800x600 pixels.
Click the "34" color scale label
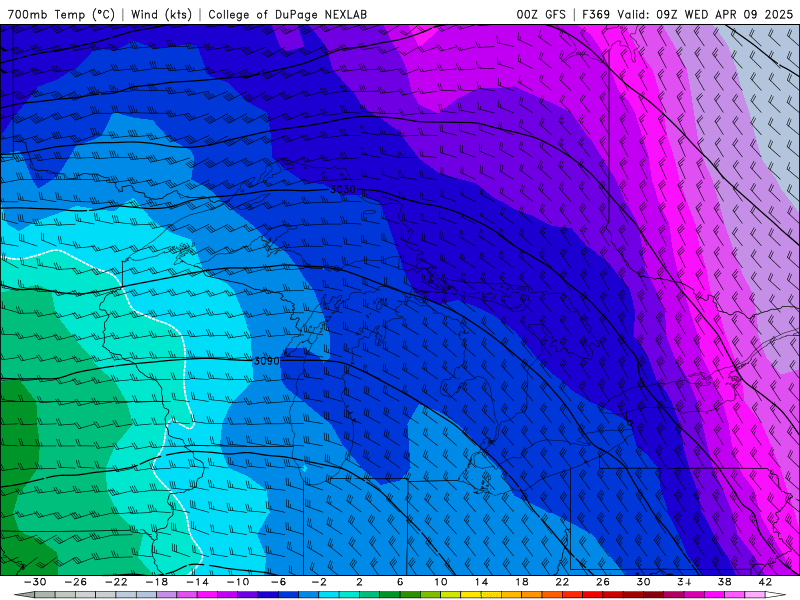pyautogui.click(x=684, y=582)
